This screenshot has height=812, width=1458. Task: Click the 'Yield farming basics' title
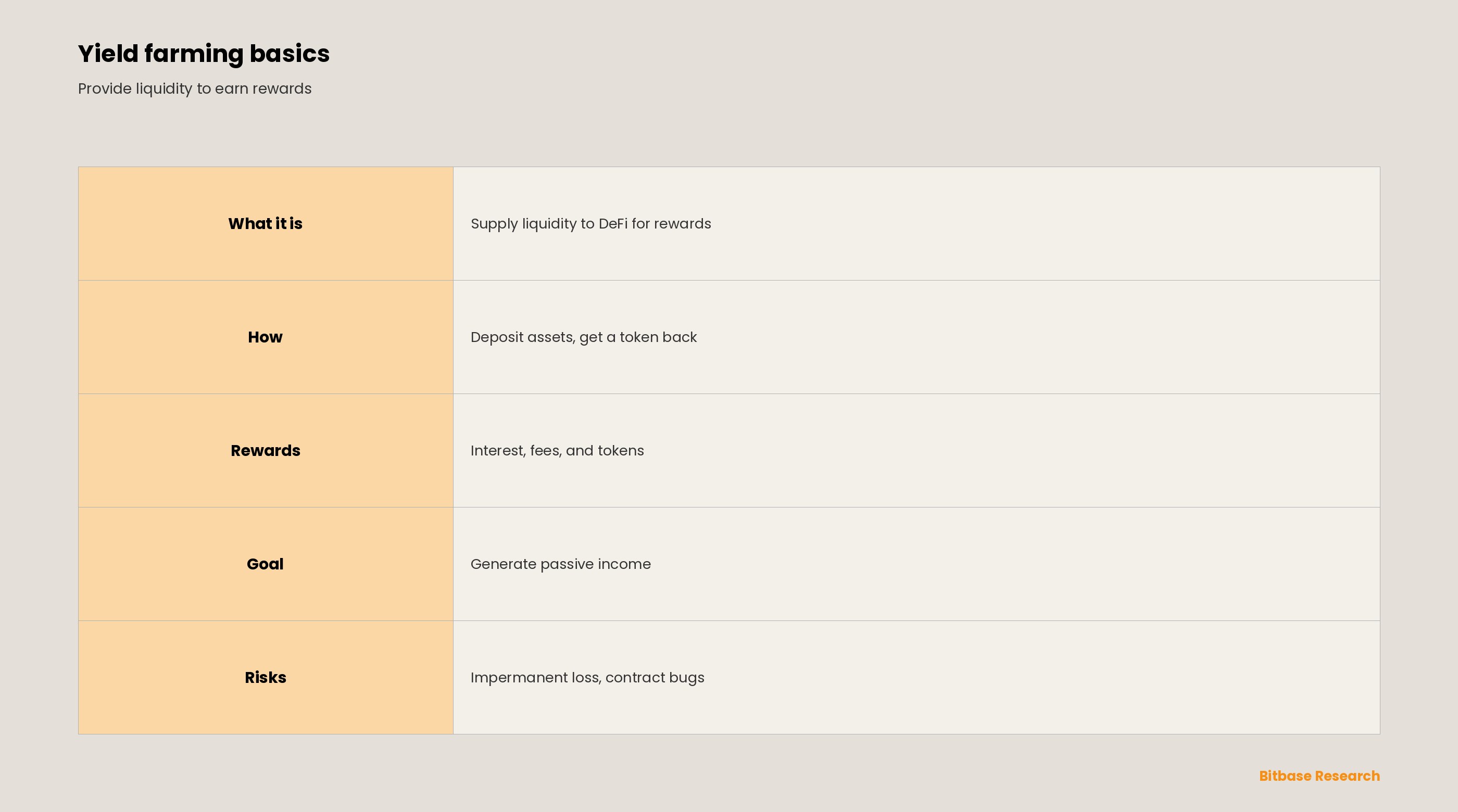(x=204, y=54)
